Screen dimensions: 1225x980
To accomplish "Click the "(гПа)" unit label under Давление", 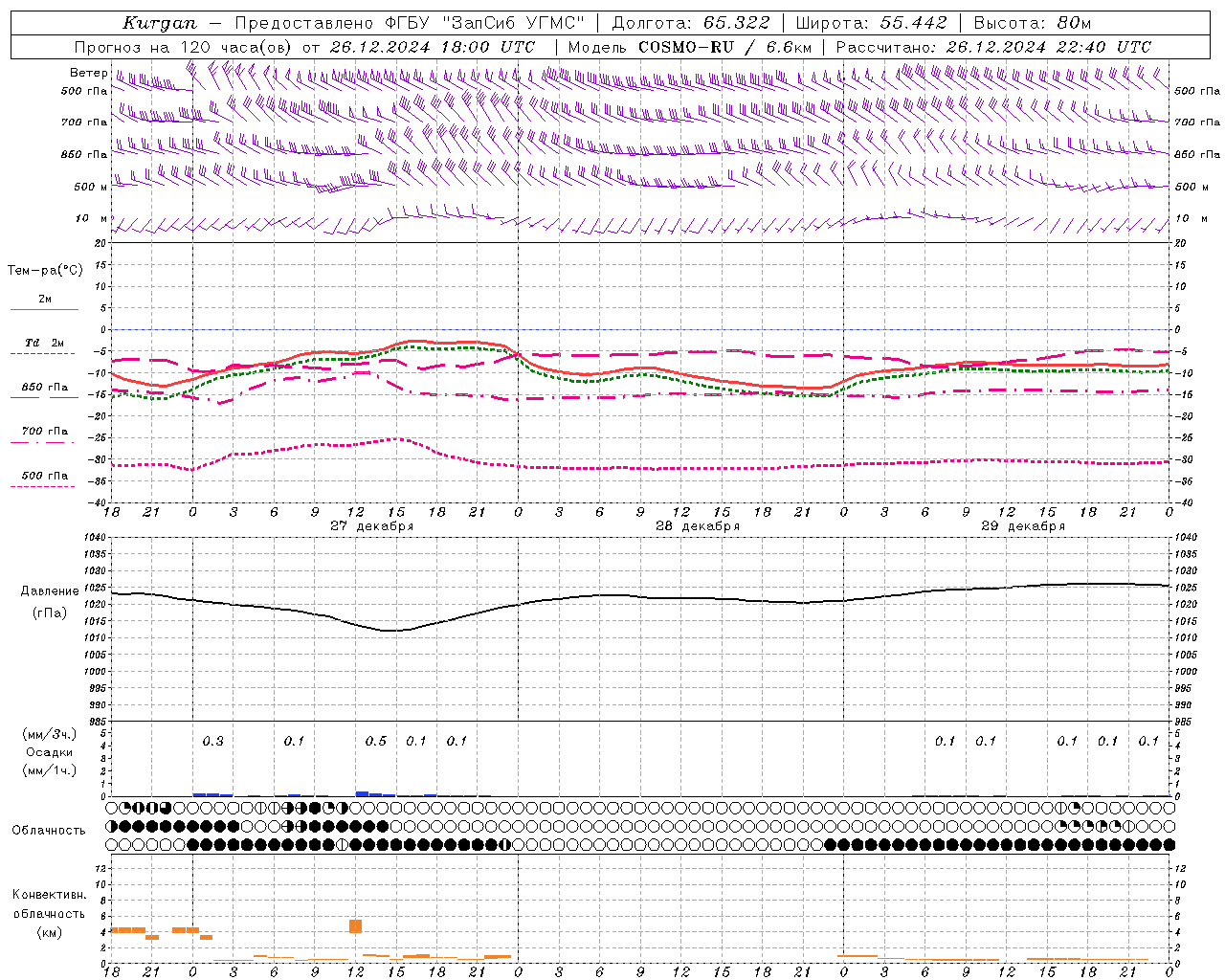I will (50, 613).
